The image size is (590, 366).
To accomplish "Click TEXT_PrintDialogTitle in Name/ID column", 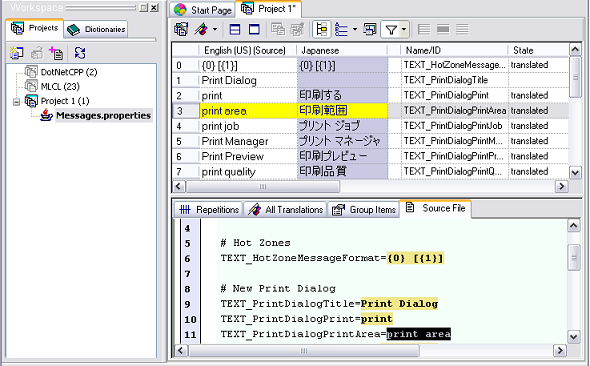I will click(455, 80).
